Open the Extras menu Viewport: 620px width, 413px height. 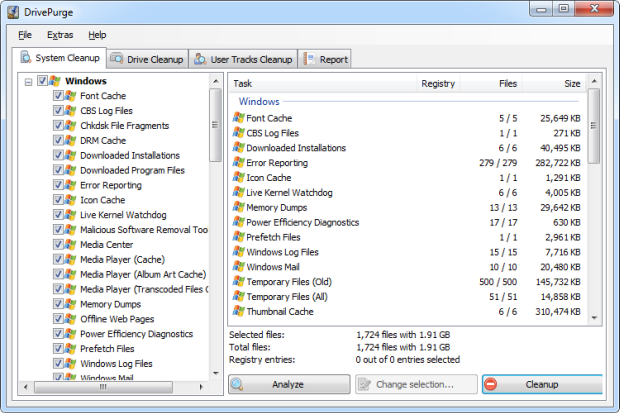click(x=60, y=35)
